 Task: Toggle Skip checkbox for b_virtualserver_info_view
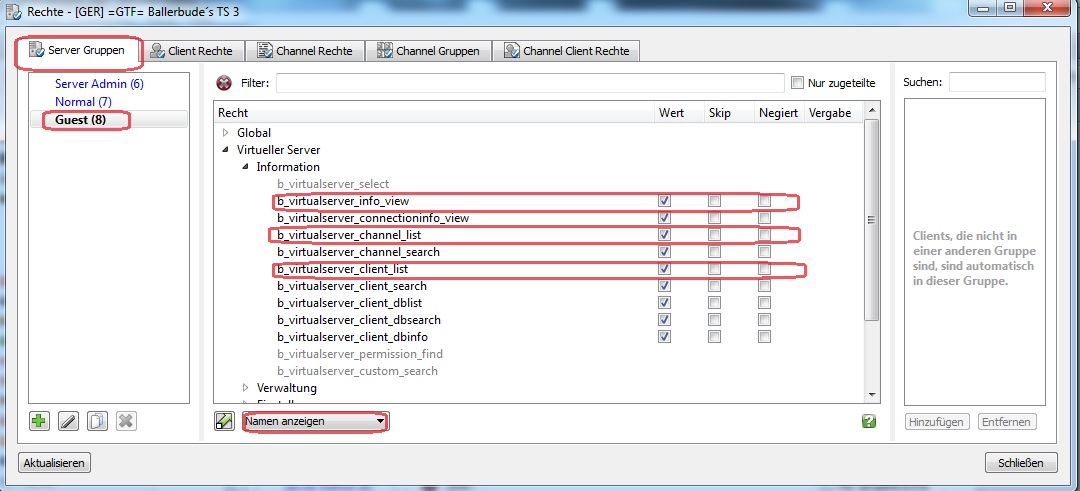[x=715, y=201]
